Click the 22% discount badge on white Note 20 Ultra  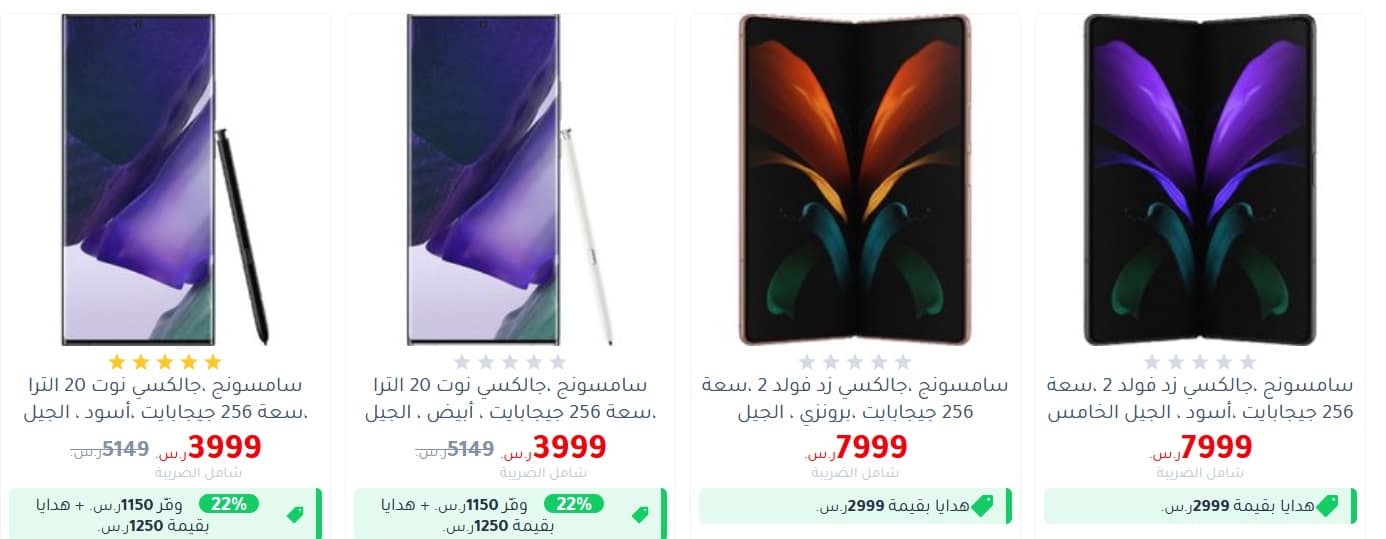(x=574, y=504)
